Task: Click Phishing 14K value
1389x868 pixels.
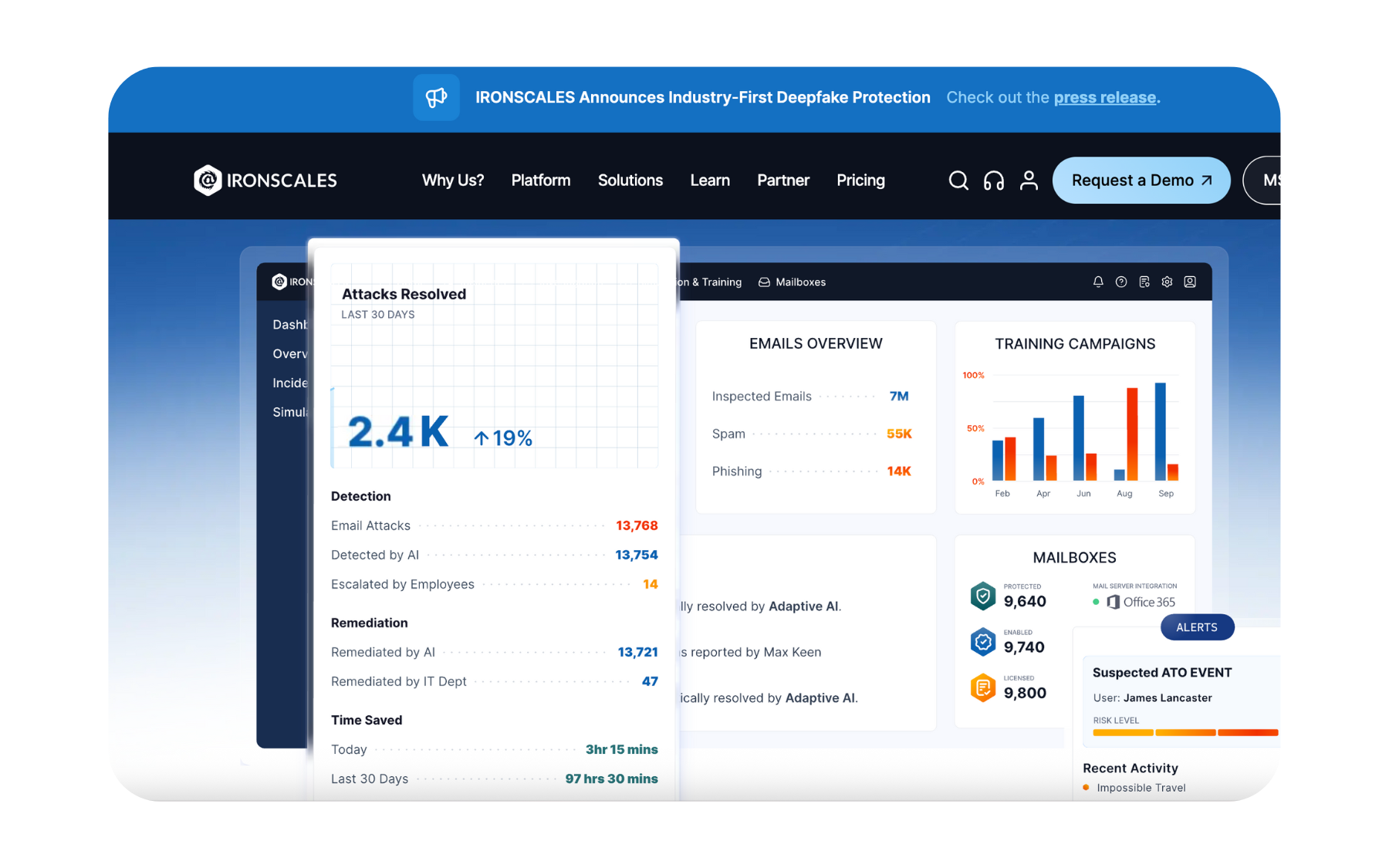Action: [x=899, y=471]
